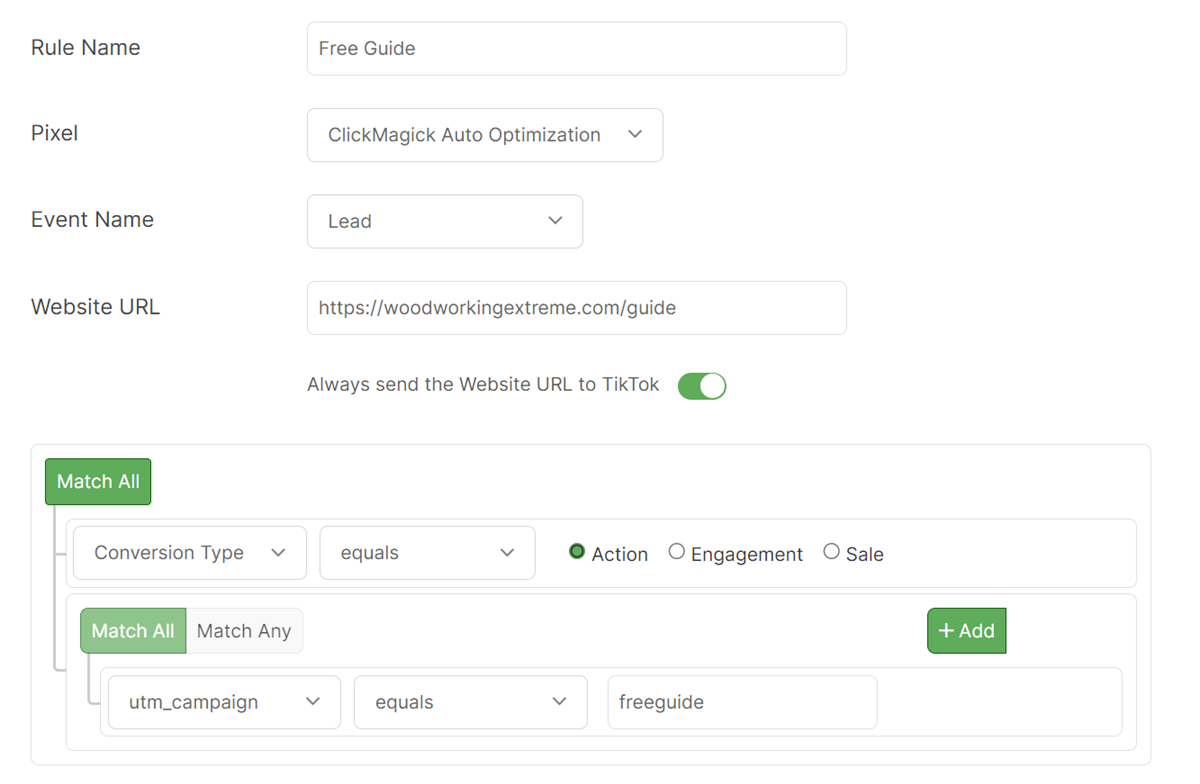This screenshot has height=784, width=1200.
Task: Select the Action radio button
Action: pyautogui.click(x=577, y=552)
